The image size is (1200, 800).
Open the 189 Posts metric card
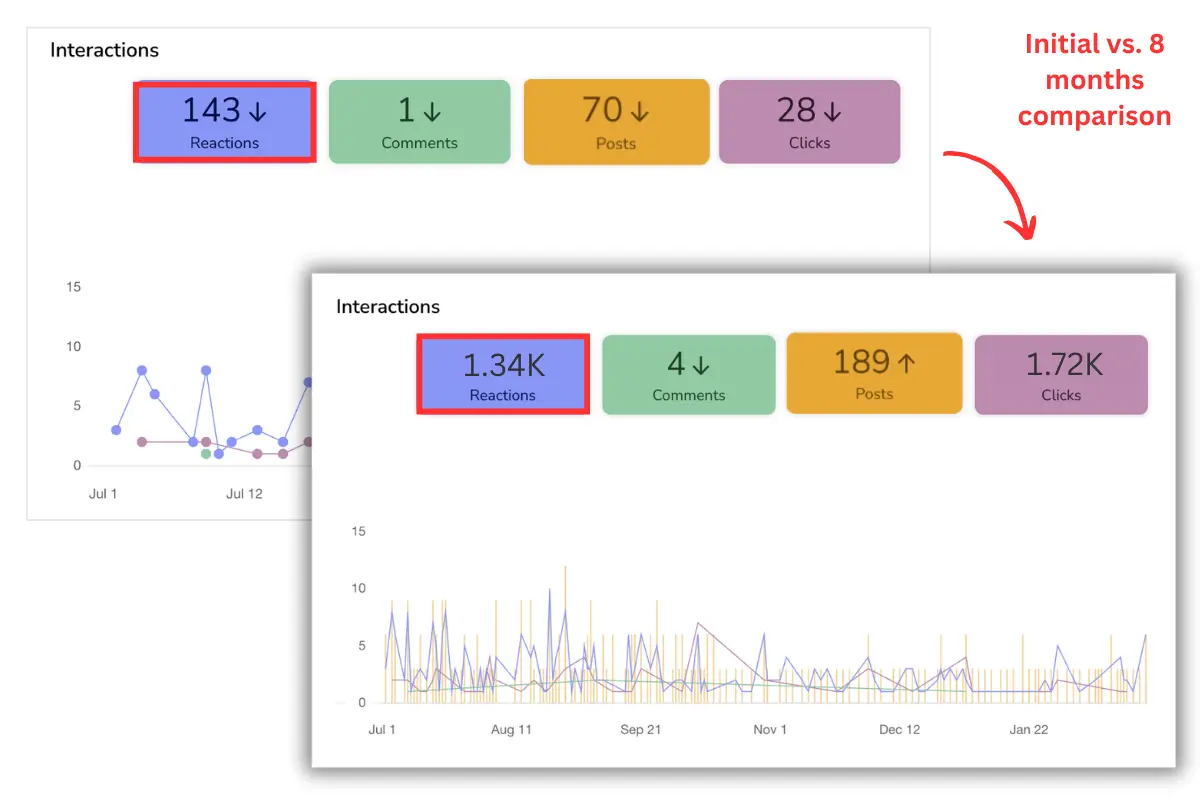(x=874, y=374)
